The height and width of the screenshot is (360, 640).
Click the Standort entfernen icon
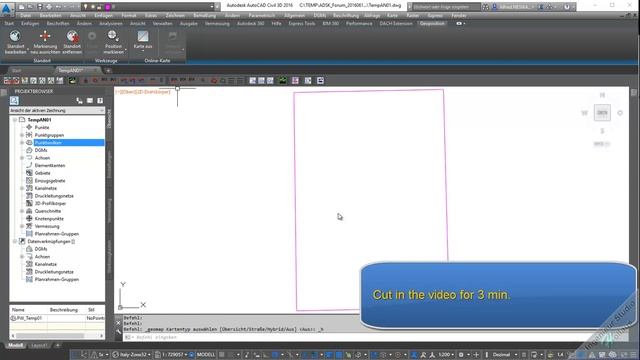72,36
